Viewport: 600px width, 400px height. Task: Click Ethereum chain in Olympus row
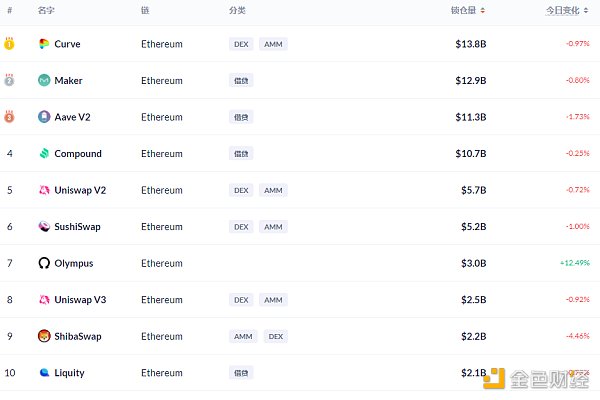tap(162, 263)
